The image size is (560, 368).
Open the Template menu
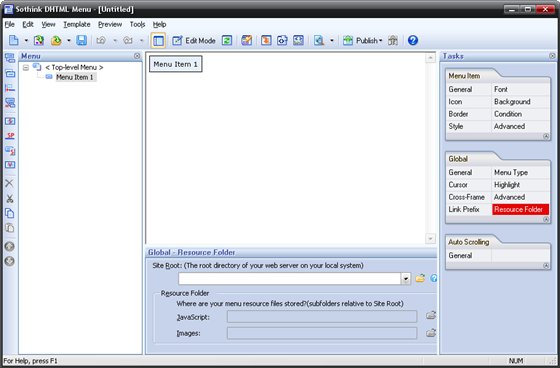(x=77, y=24)
